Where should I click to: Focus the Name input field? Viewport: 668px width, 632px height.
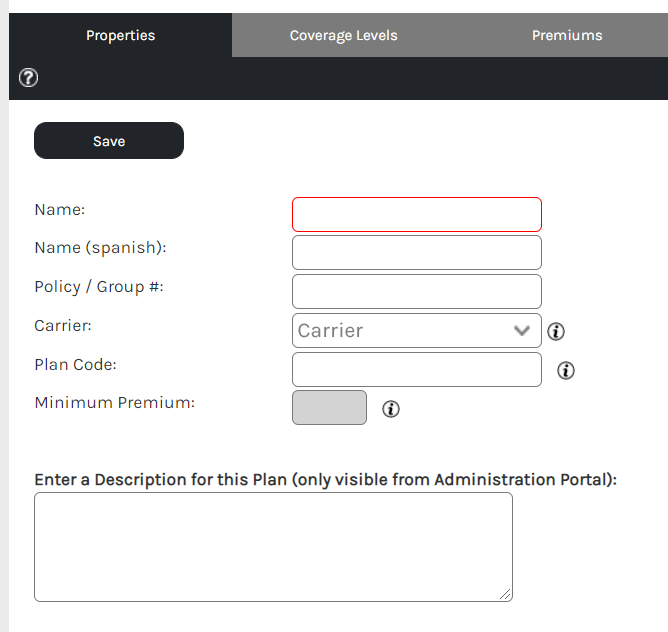click(417, 214)
